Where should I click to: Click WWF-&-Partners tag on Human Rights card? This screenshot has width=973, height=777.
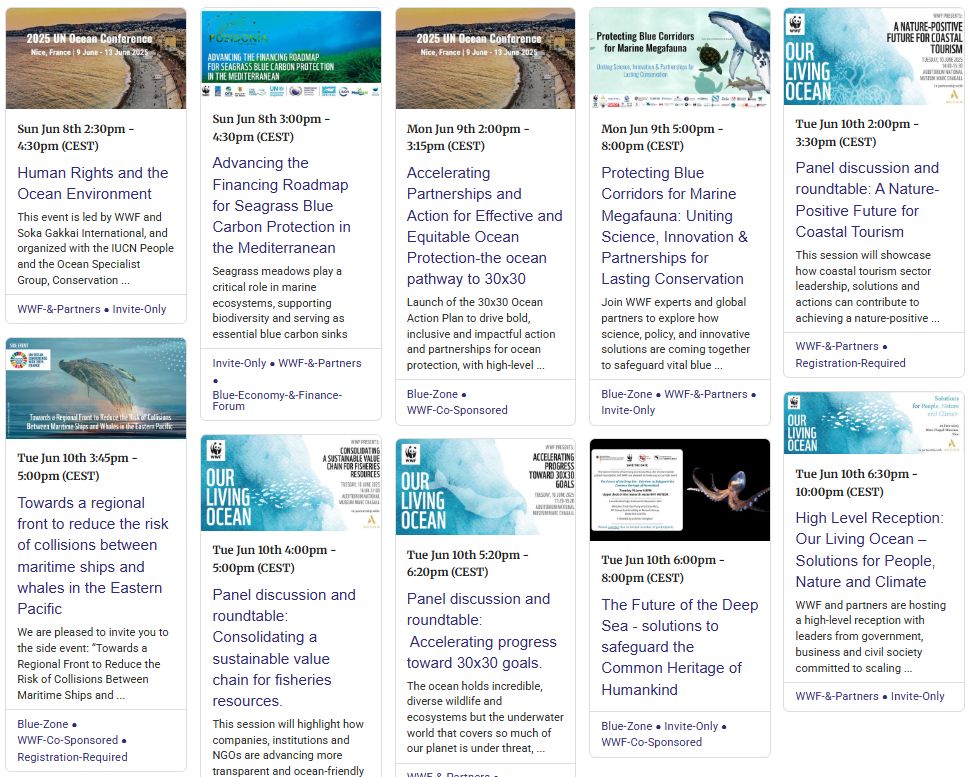(x=59, y=309)
